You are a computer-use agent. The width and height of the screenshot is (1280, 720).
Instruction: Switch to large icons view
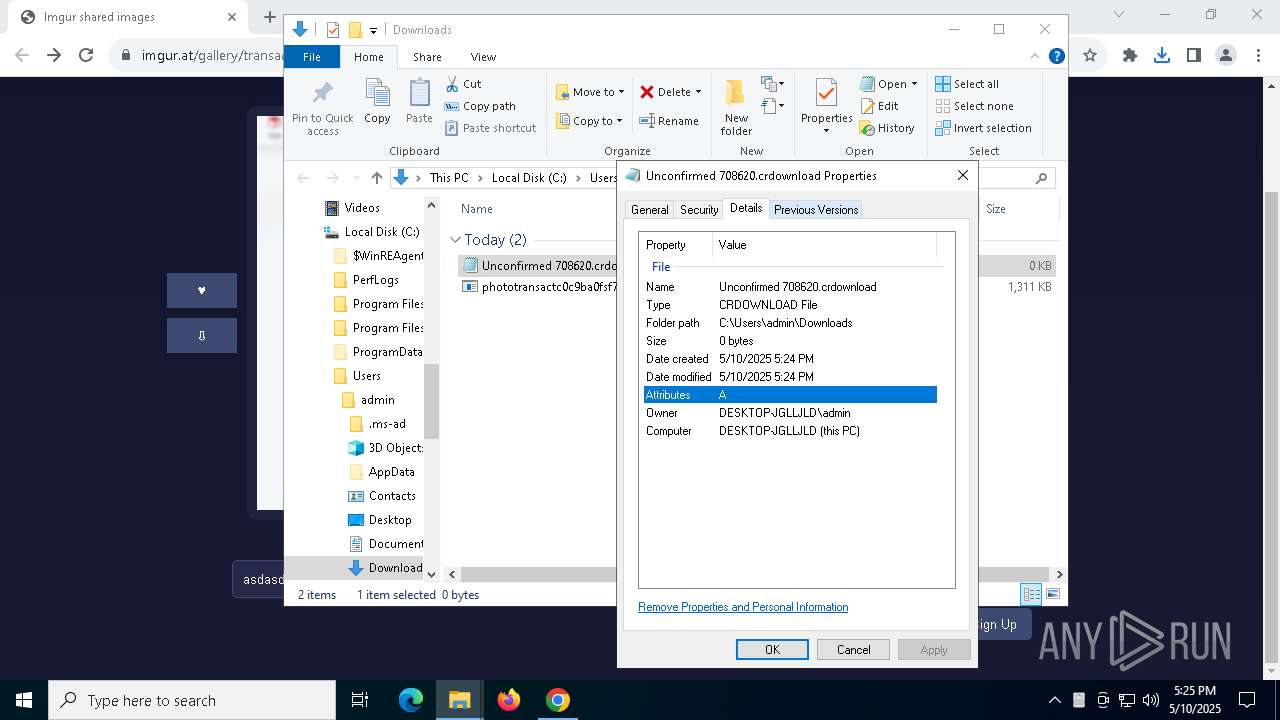1052,594
